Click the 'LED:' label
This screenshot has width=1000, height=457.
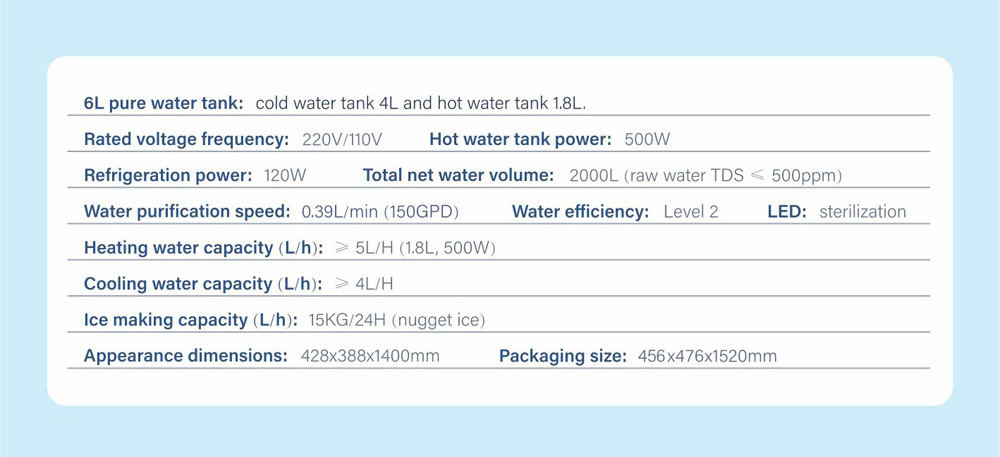click(x=787, y=211)
